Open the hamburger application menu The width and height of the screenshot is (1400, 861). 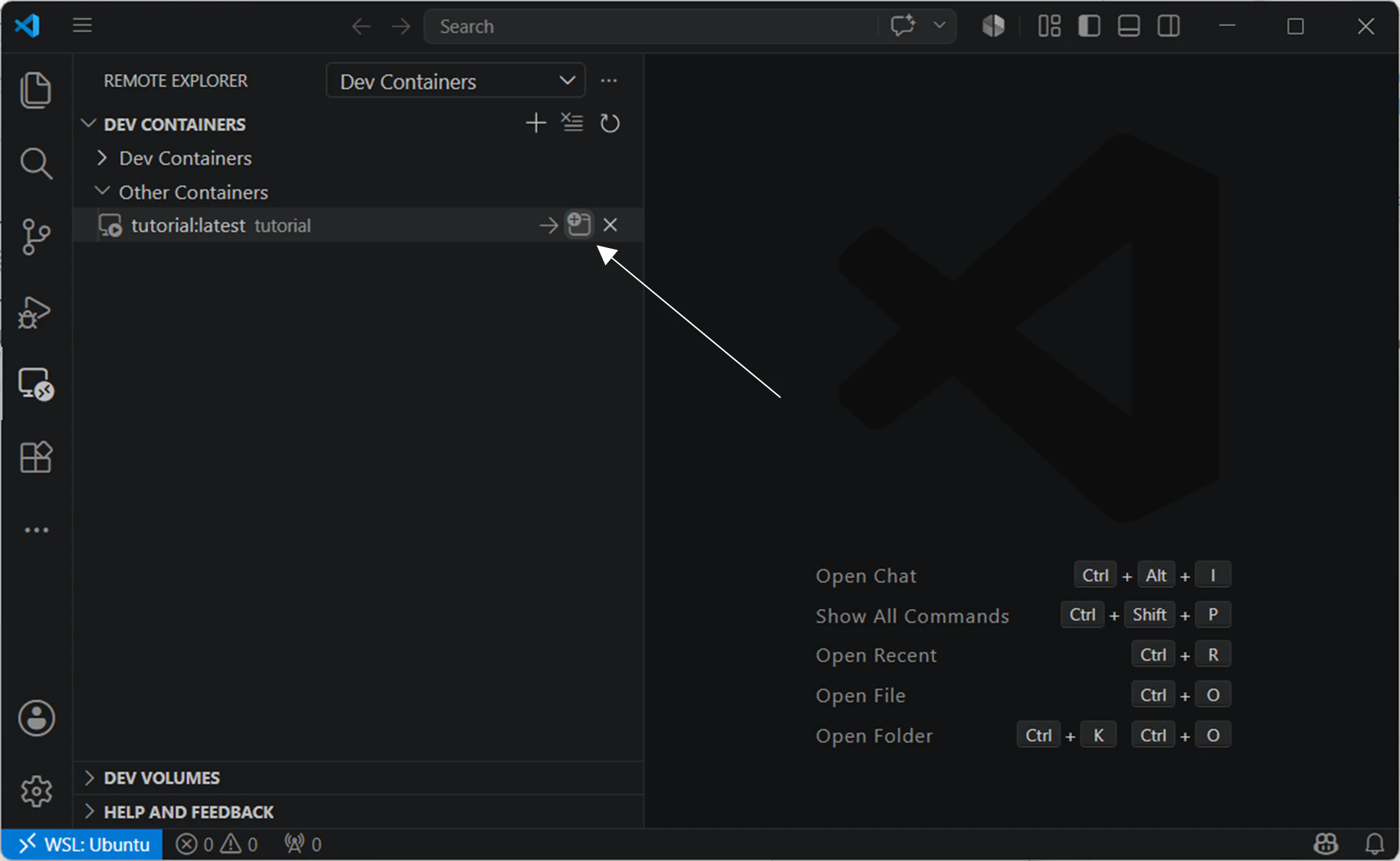coord(82,26)
